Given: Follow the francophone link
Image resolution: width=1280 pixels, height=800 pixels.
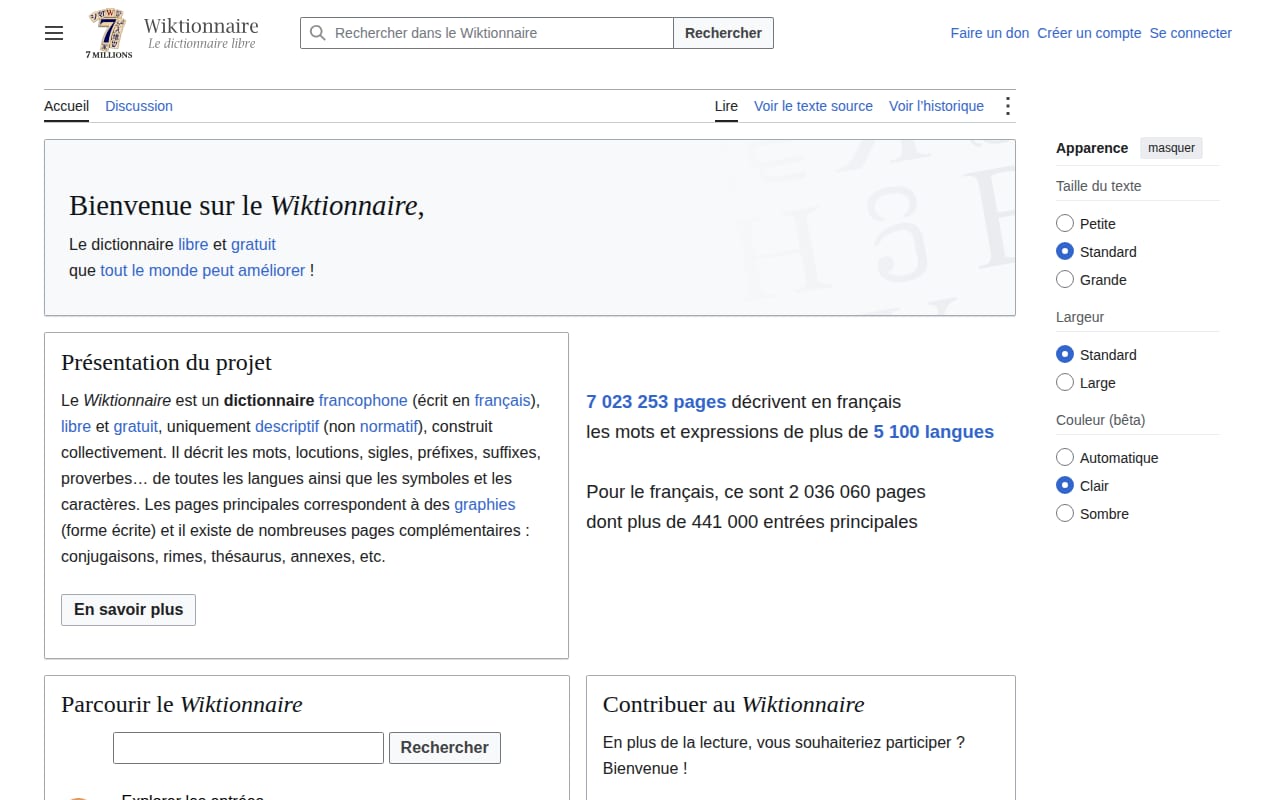Looking at the screenshot, I should [x=363, y=400].
